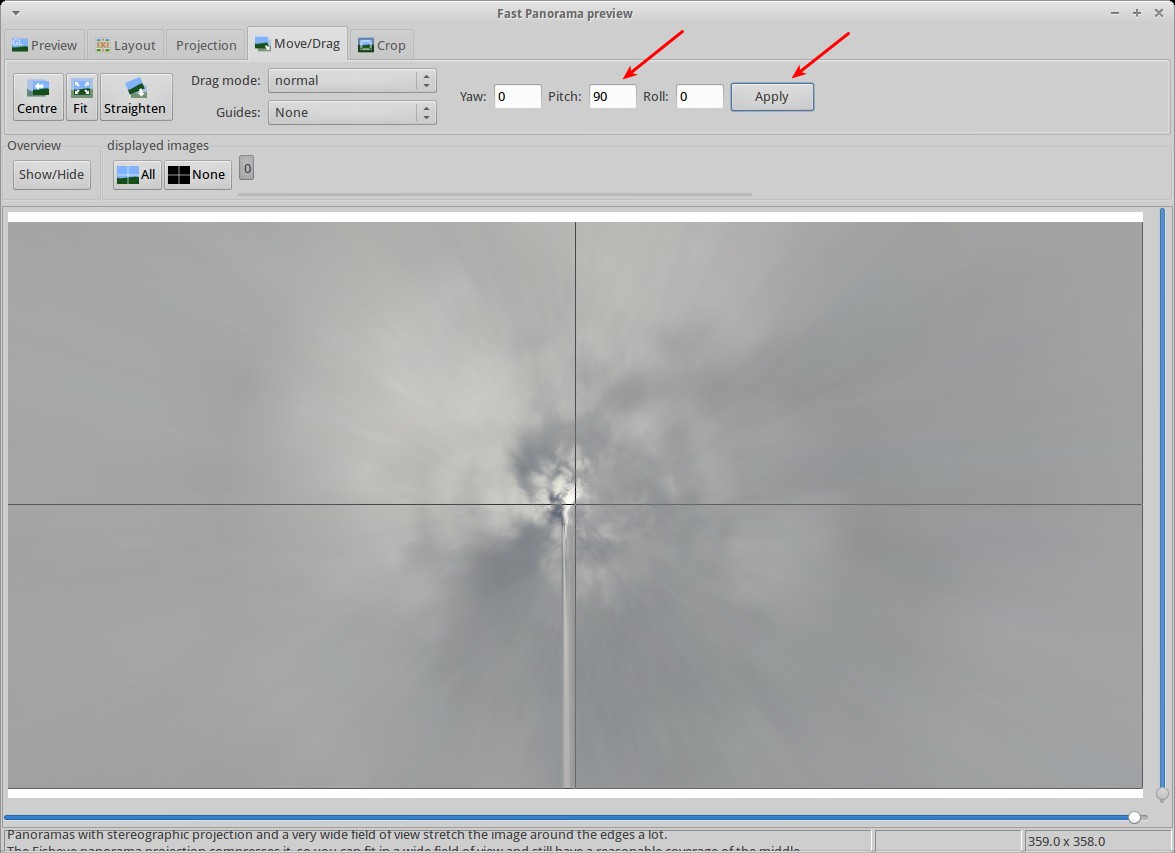Open the window menu in title bar
Screen dimensions: 1175x853
(15, 13)
